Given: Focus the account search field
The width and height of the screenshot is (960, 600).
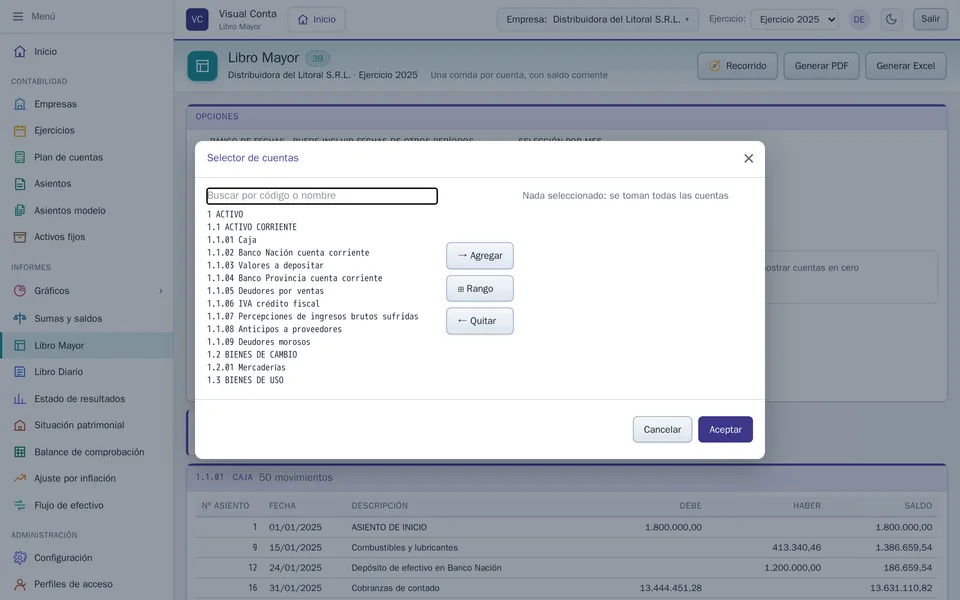Looking at the screenshot, I should (322, 196).
